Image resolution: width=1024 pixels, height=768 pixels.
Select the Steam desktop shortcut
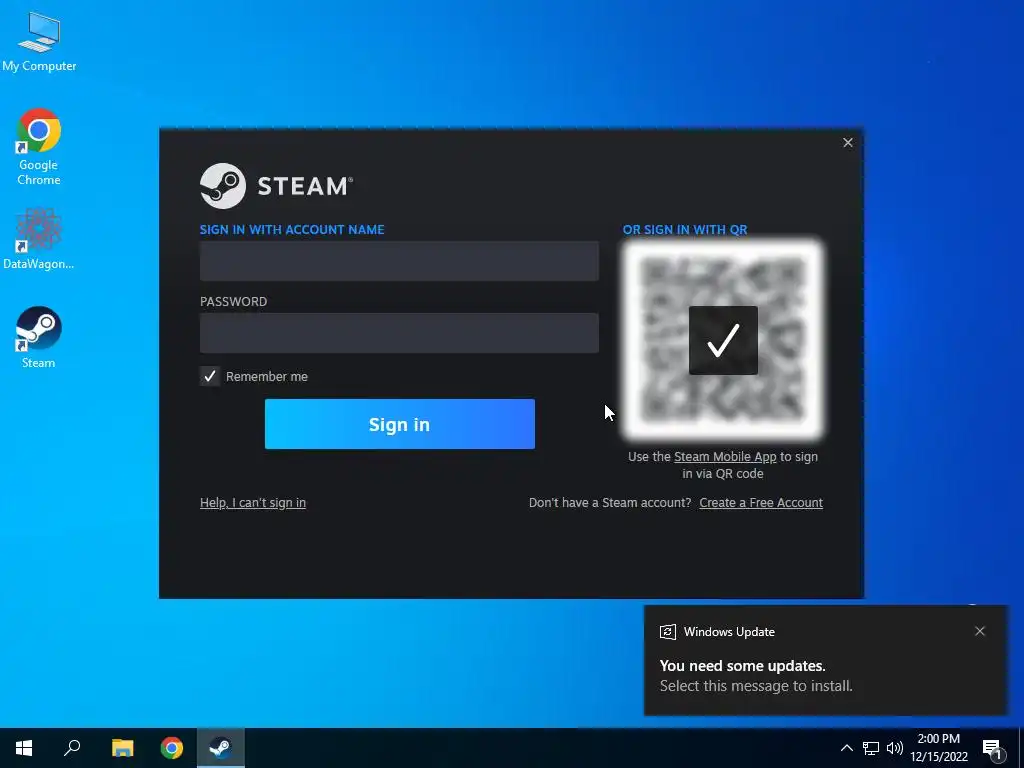(x=39, y=338)
